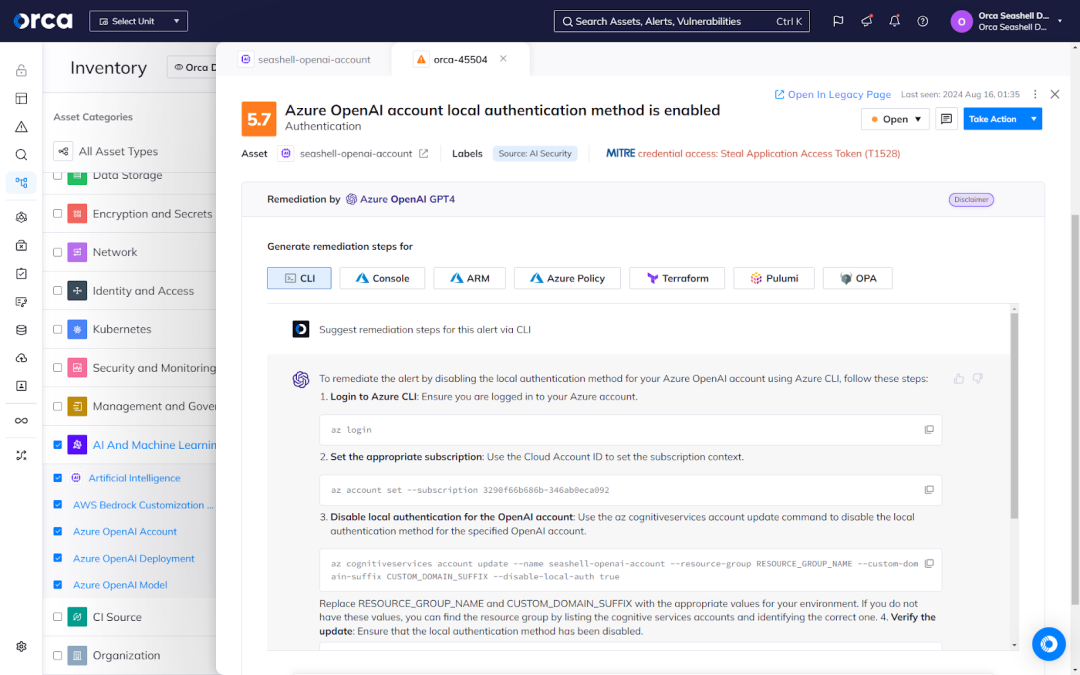Screen dimensions: 1080x675
Task: Open the database icon in sidebar
Action: 21,330
